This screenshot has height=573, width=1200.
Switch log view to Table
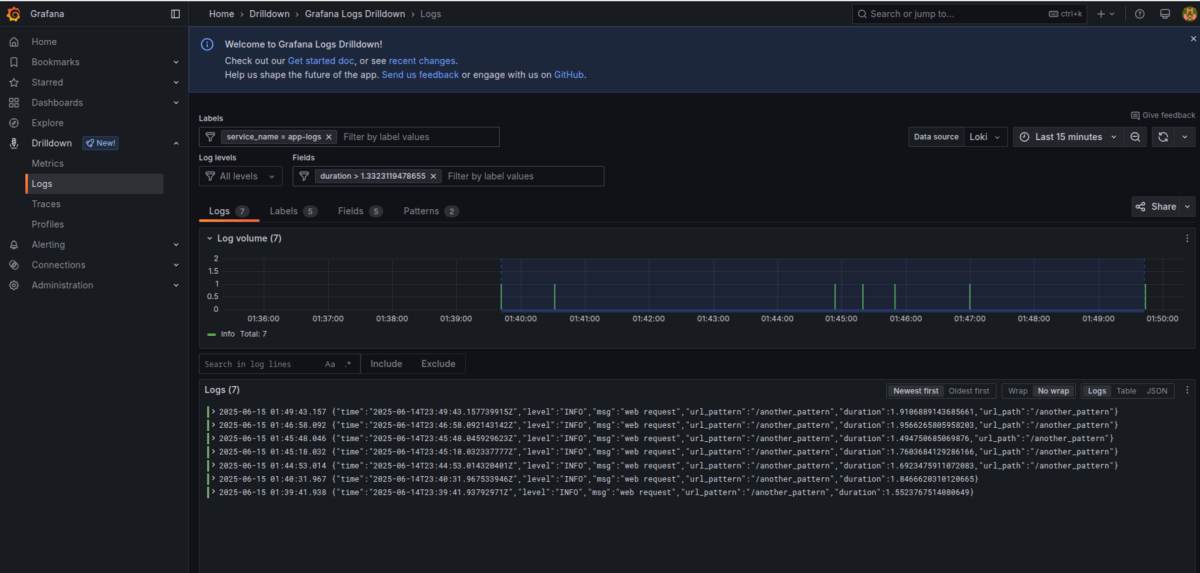tap(1126, 391)
